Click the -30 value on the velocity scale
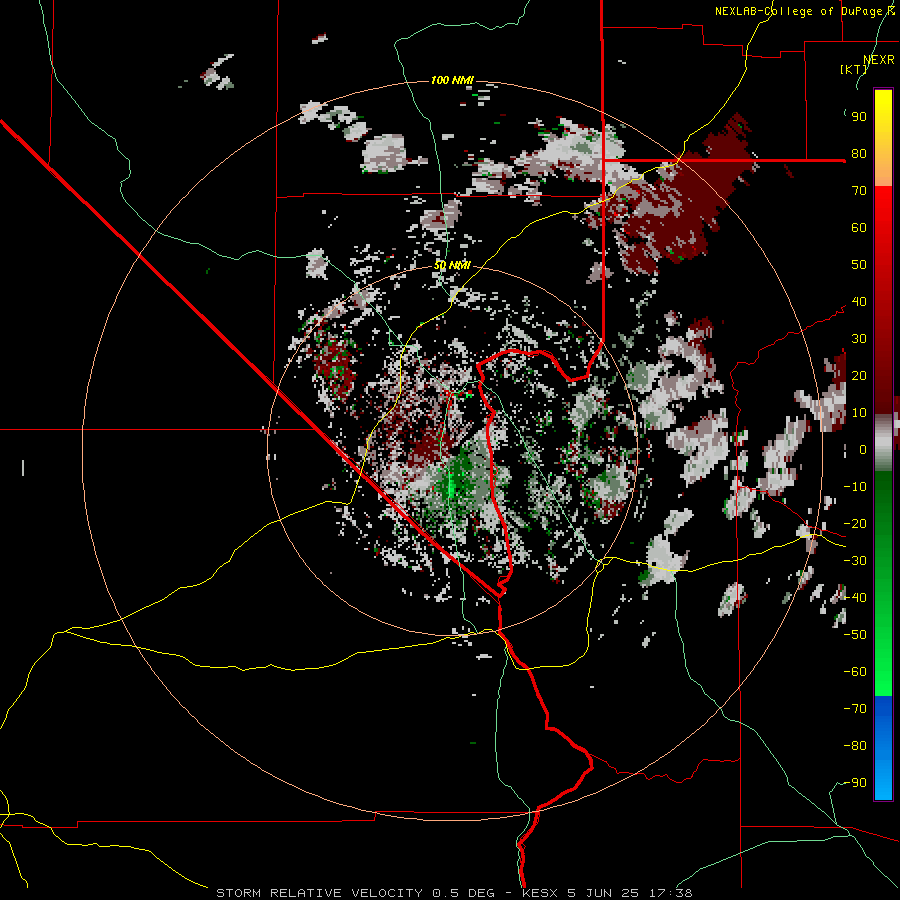This screenshot has height=900, width=900. 855,561
